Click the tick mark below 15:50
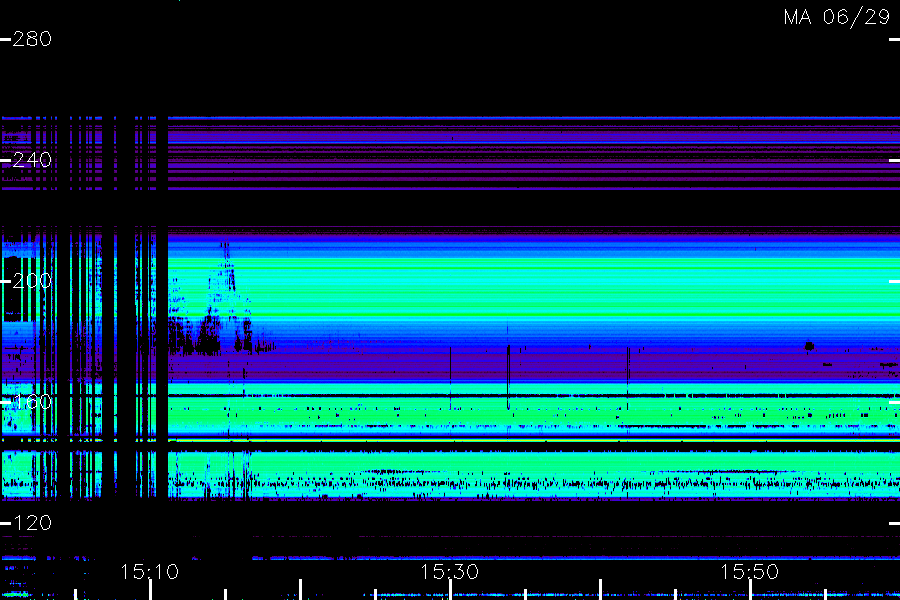Image resolution: width=900 pixels, height=600 pixels. pyautogui.click(x=750, y=590)
